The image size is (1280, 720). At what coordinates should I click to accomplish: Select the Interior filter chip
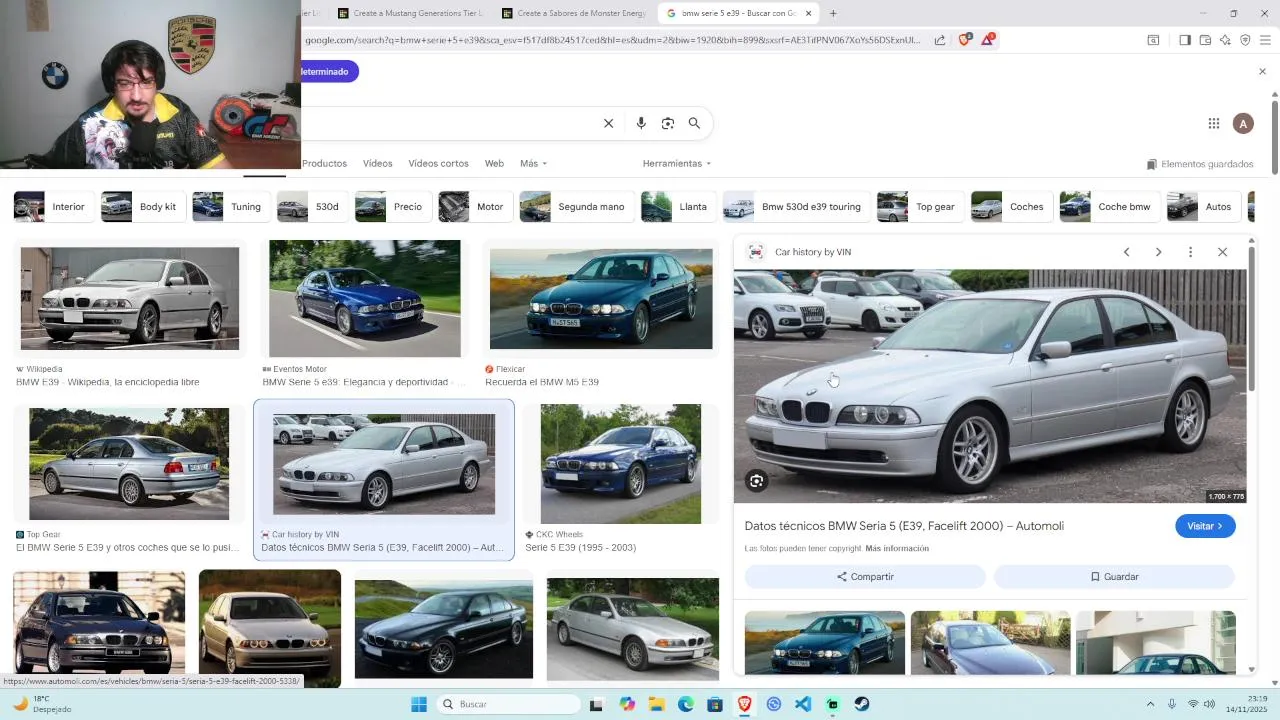(54, 207)
